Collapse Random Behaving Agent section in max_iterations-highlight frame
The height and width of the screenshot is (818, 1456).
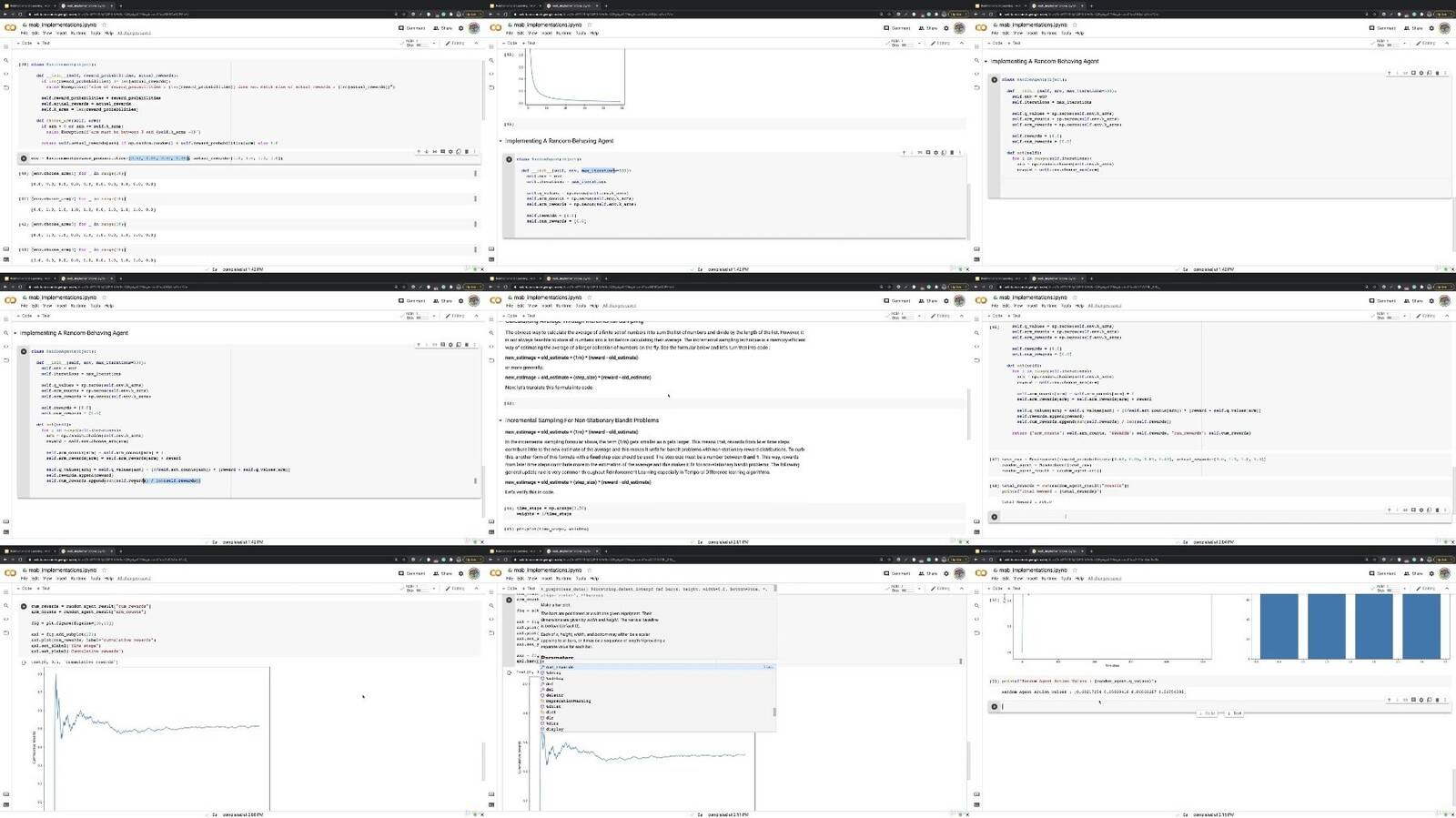(x=500, y=141)
